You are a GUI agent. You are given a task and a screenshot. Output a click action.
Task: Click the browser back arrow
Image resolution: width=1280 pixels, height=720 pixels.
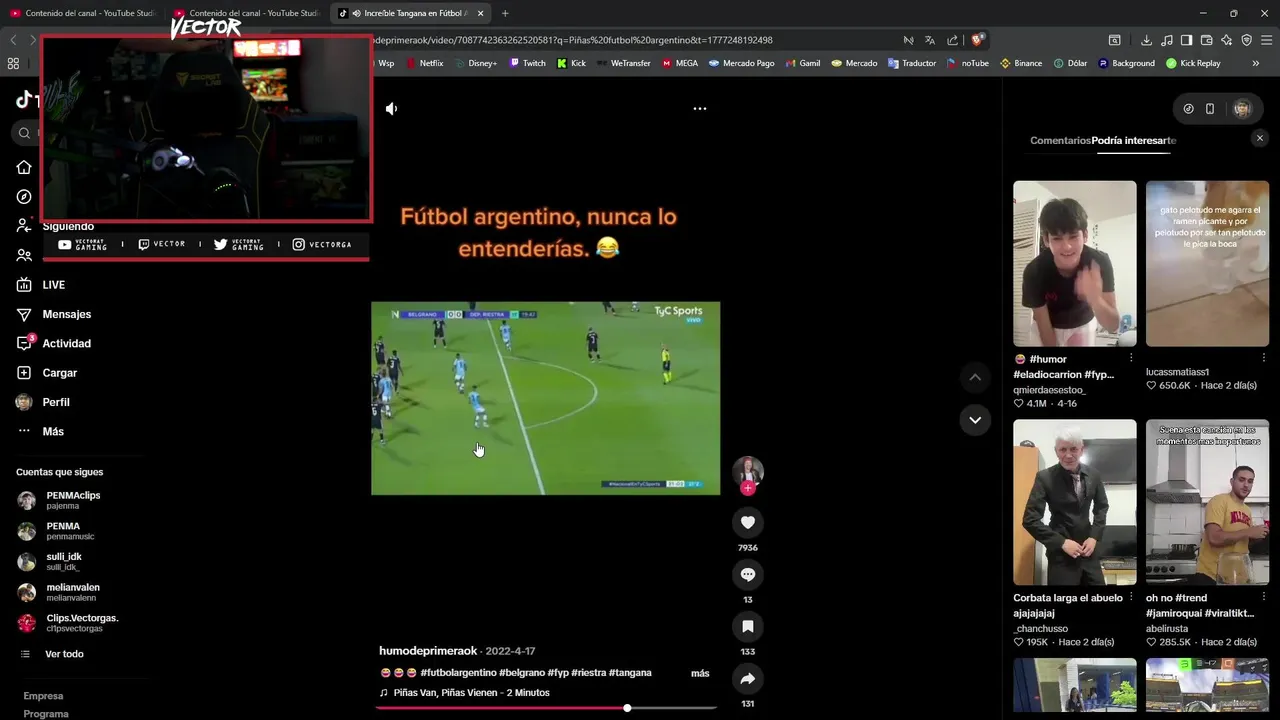13,40
